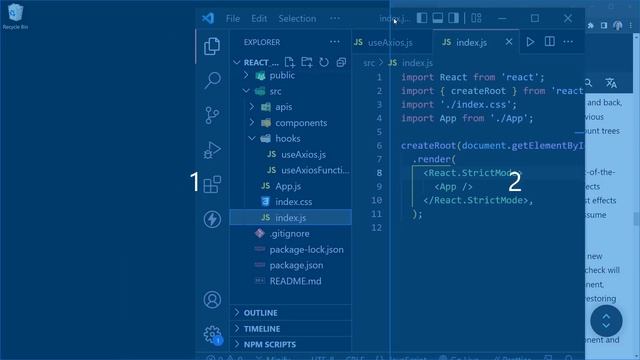Open the browser extensions puzzle icon
The height and width of the screenshot is (360, 640).
[x=590, y=25]
